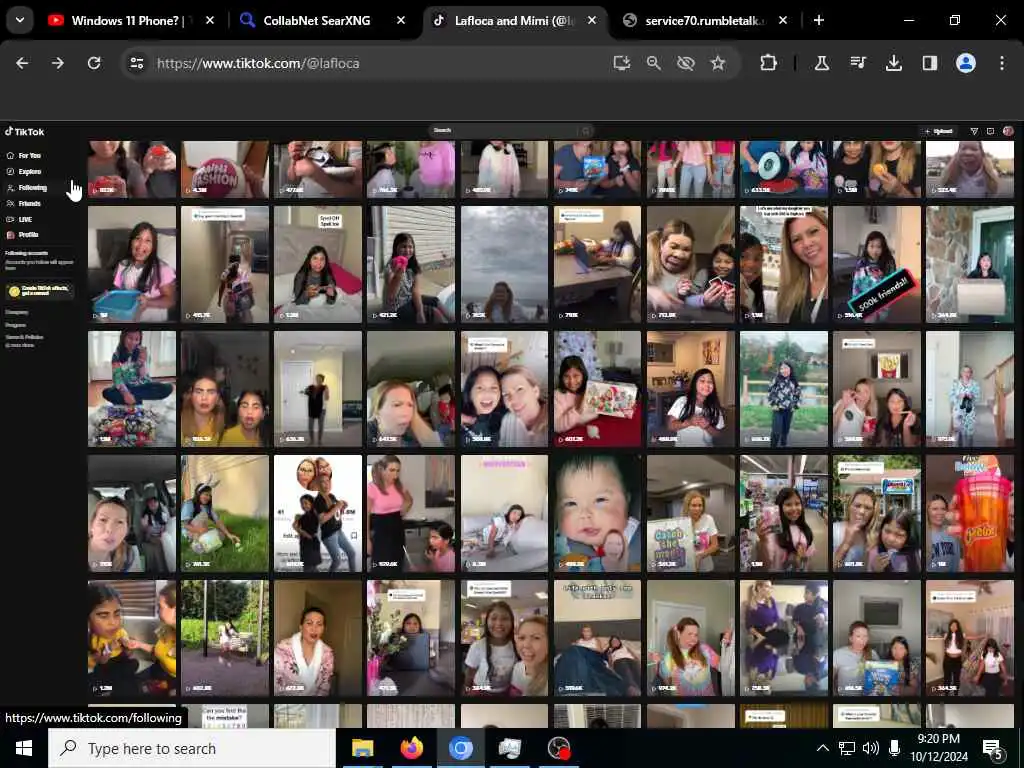Open browser extensions puzzle icon

[x=769, y=63]
